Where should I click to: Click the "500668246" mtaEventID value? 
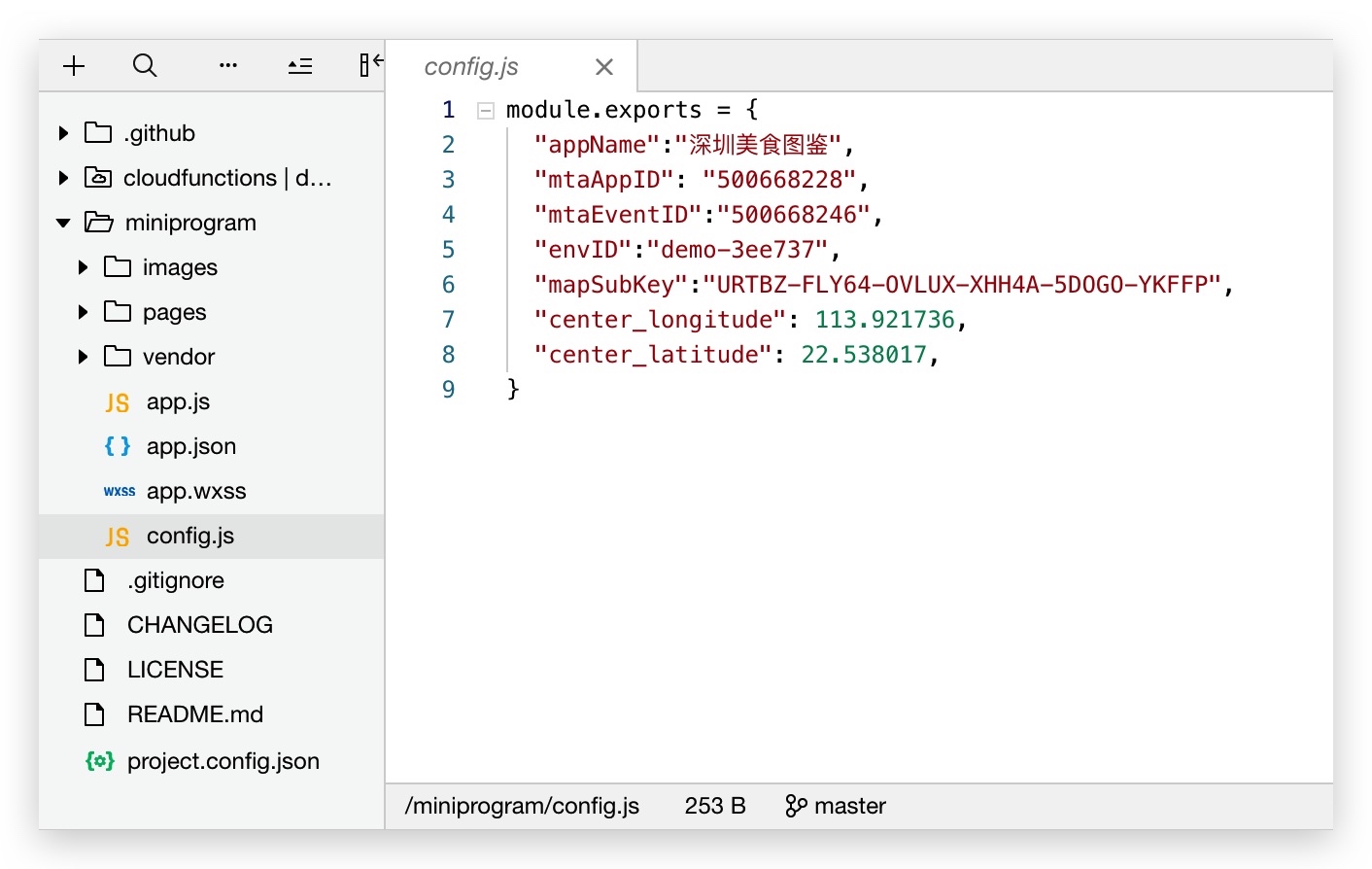794,215
